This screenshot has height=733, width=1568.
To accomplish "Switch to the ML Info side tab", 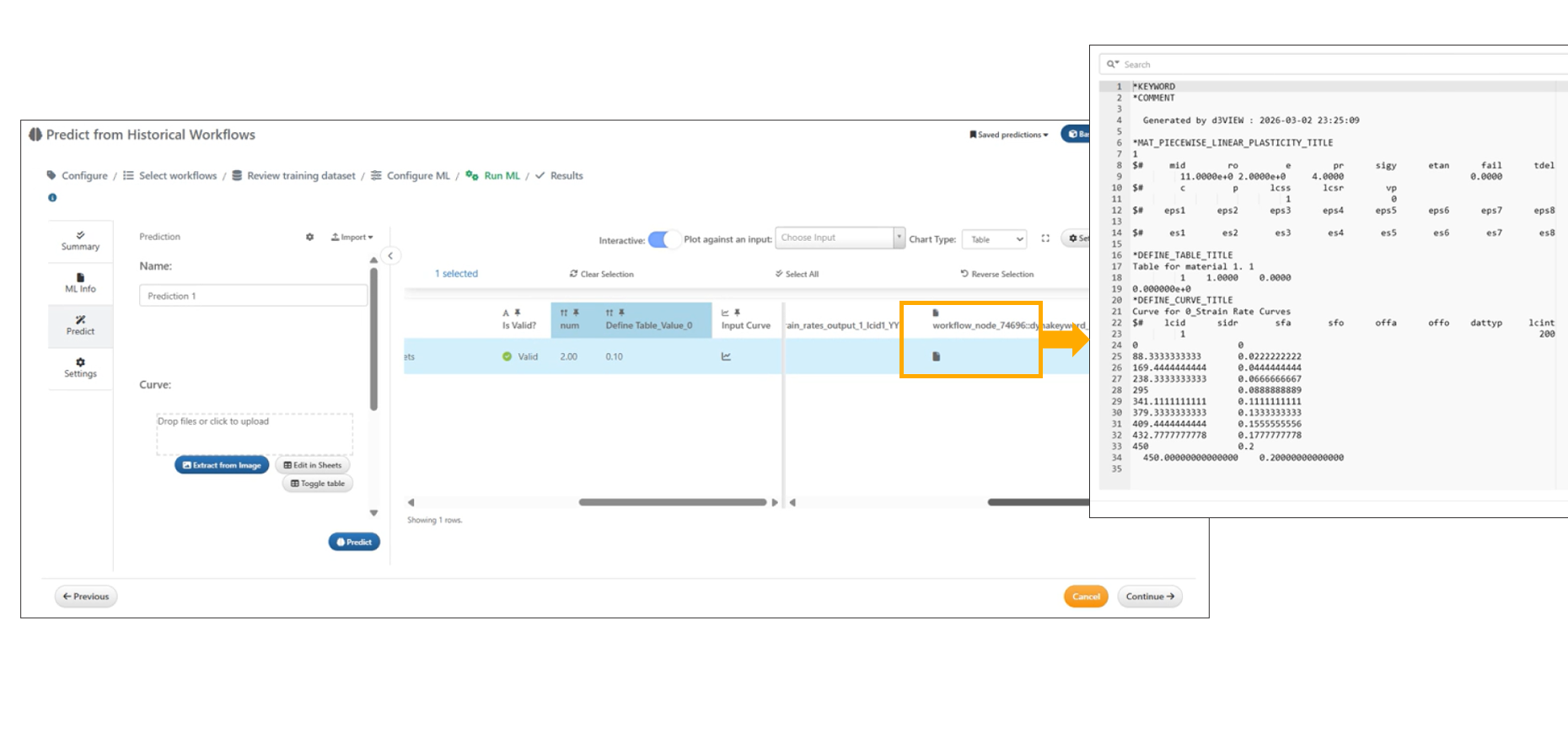I will [x=80, y=283].
